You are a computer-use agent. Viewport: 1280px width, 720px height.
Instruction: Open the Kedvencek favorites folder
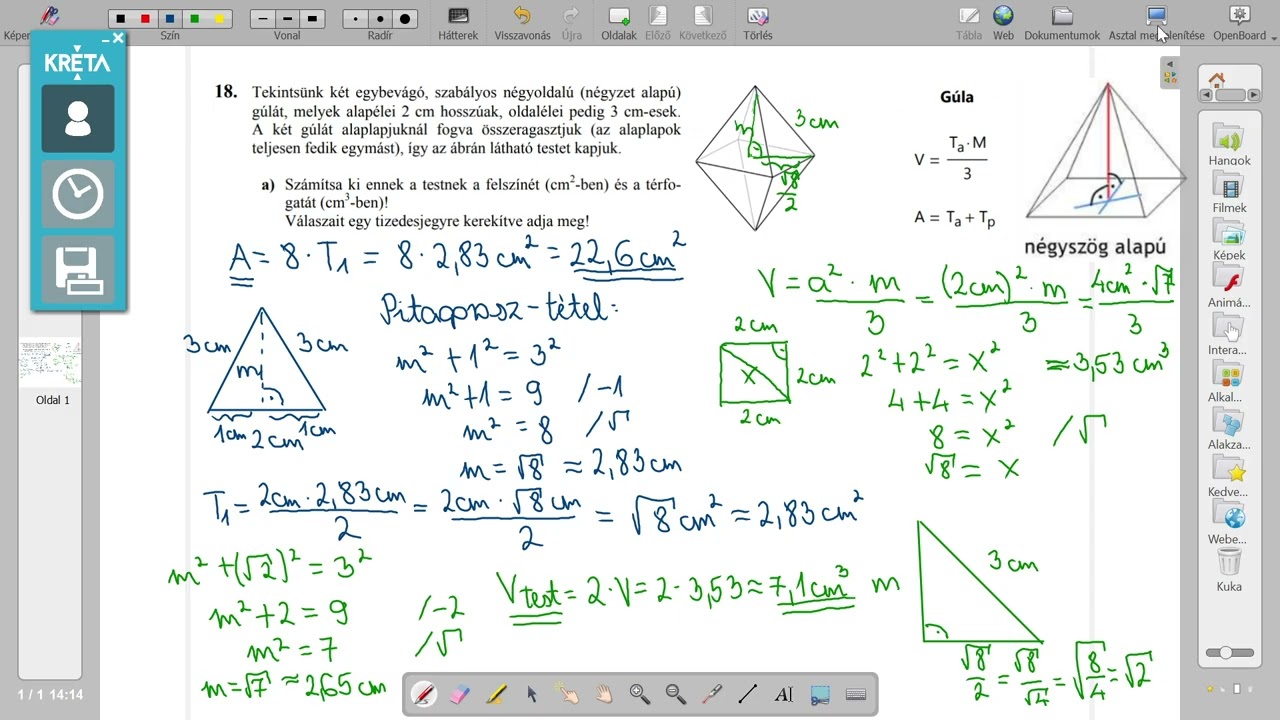pos(1228,476)
